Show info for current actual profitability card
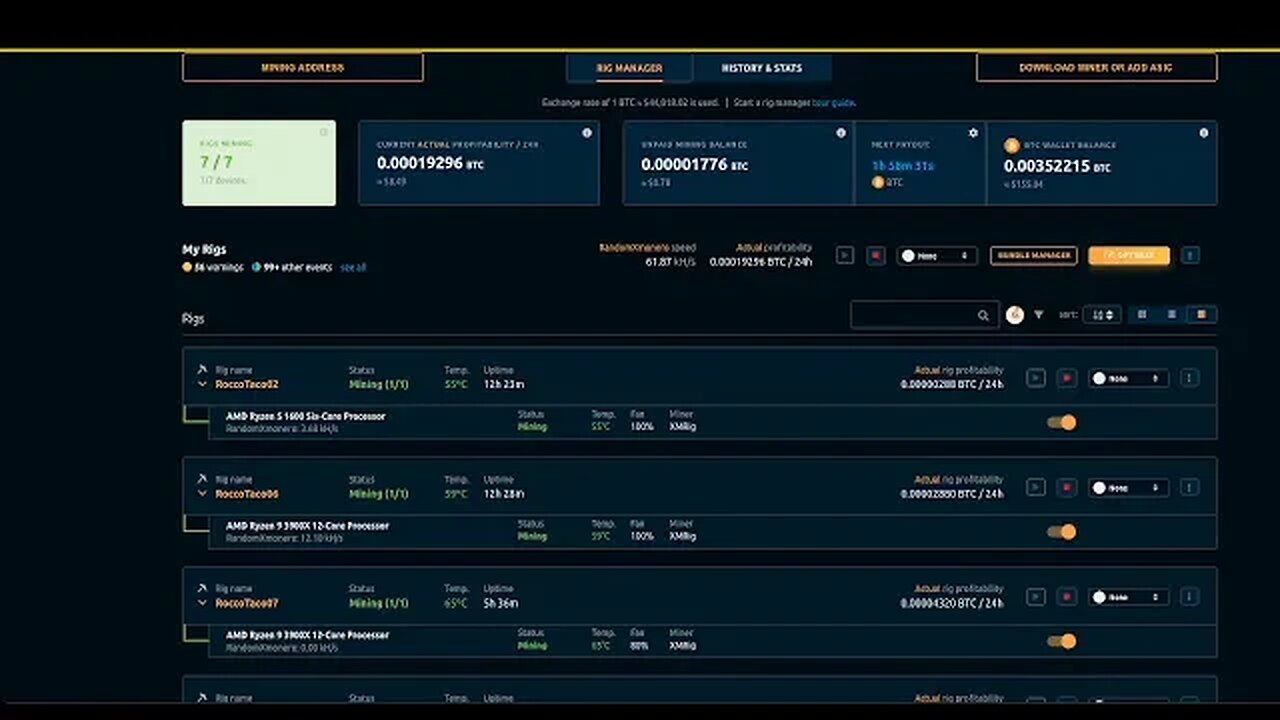The image size is (1280, 720). tap(587, 133)
